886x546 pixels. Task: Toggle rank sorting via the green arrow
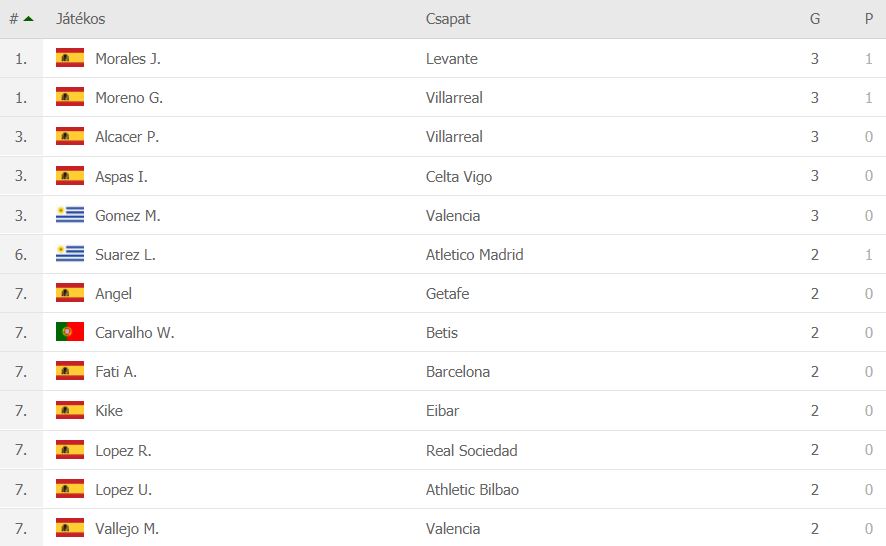pos(28,19)
